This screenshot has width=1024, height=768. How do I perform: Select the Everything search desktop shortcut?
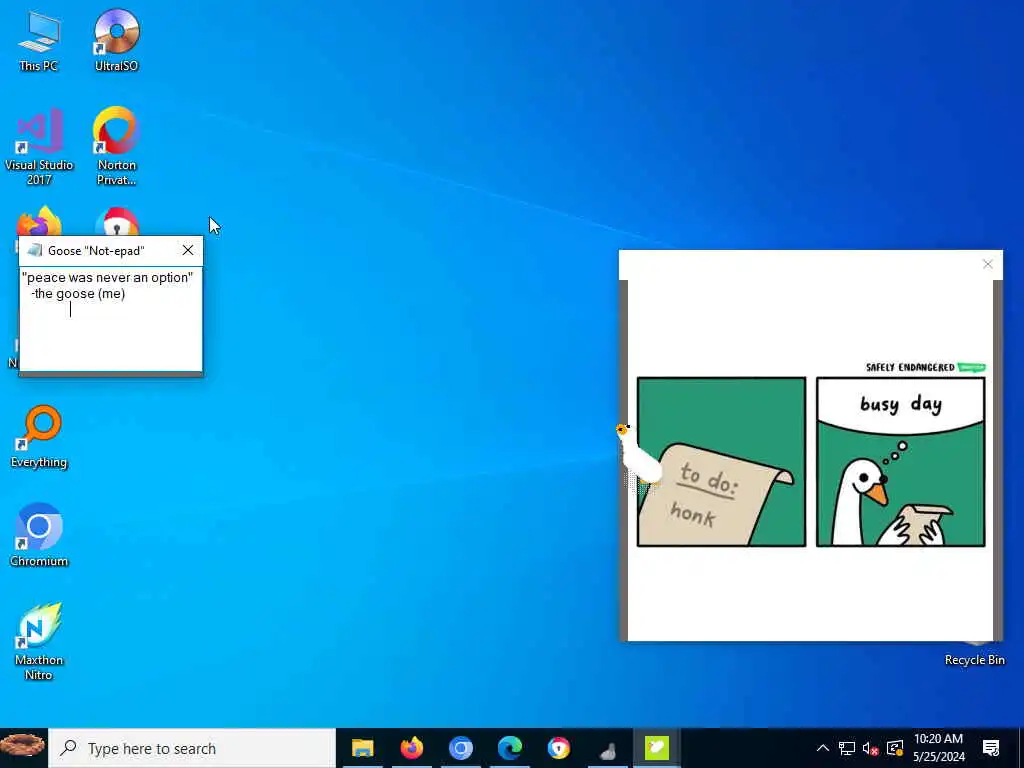(x=39, y=436)
